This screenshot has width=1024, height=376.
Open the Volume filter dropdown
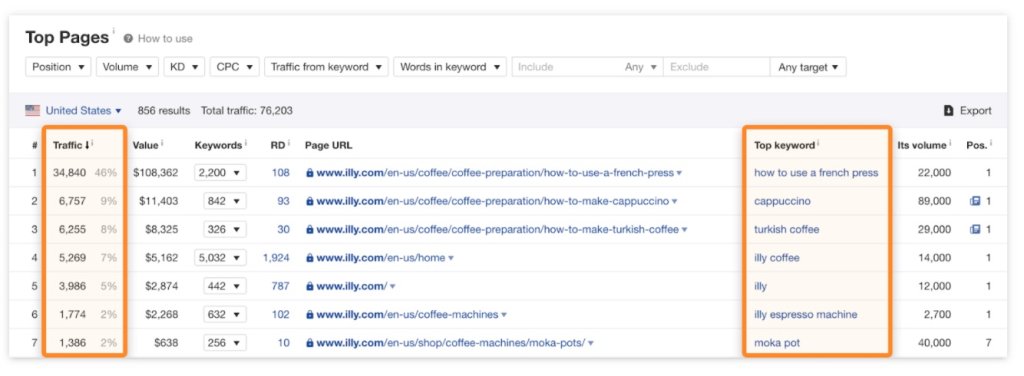point(127,67)
